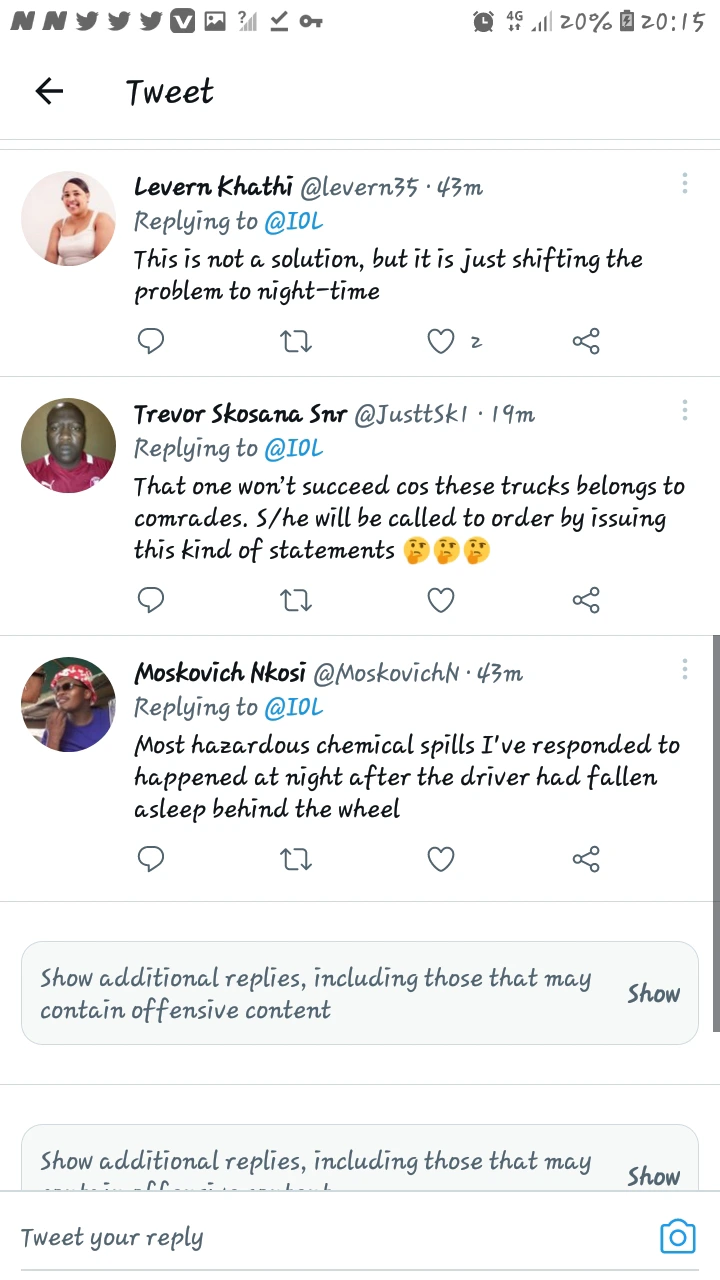The height and width of the screenshot is (1280, 720).
Task: Share Trevor Skosana Snr's tweet
Action: coord(586,600)
